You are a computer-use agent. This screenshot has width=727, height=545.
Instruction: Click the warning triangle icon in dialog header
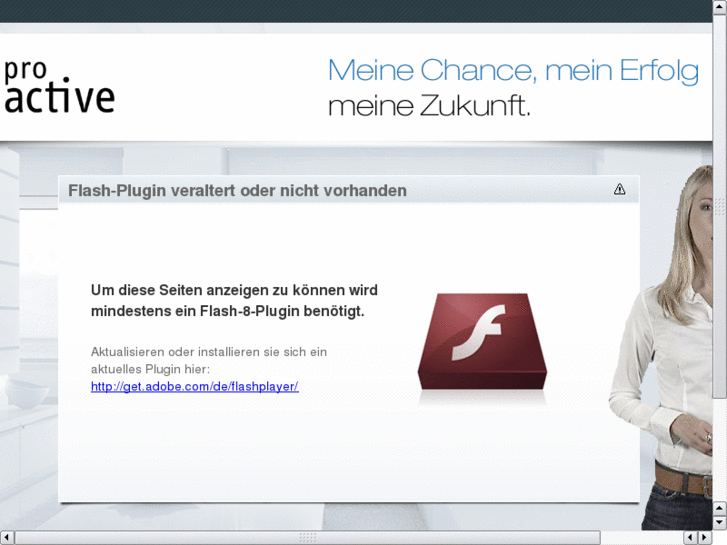619,189
